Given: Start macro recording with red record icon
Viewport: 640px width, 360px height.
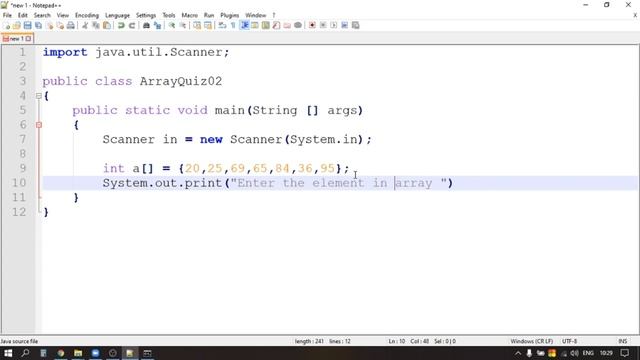Looking at the screenshot, I should pyautogui.click(x=312, y=25).
